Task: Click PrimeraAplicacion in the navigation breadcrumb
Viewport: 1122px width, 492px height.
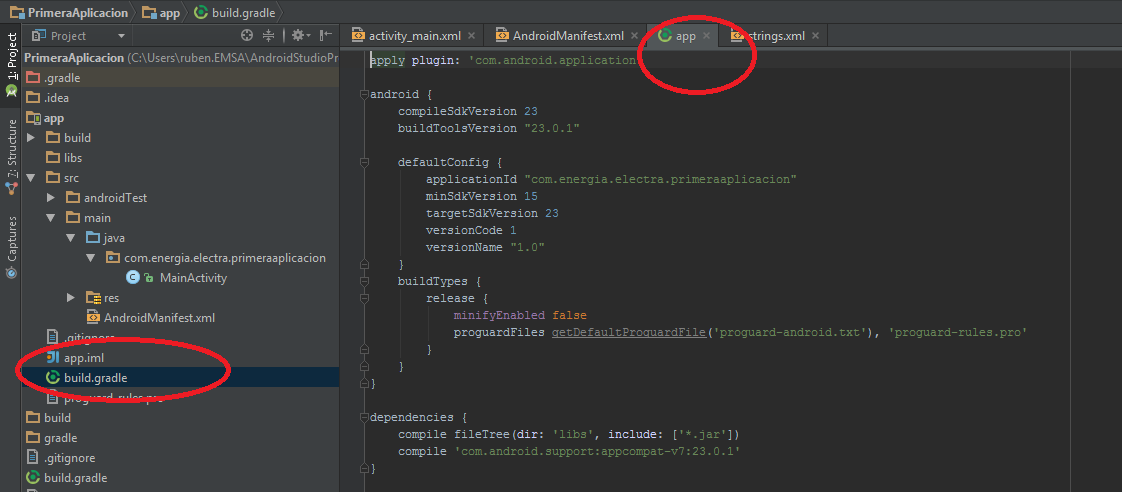Action: [68, 12]
